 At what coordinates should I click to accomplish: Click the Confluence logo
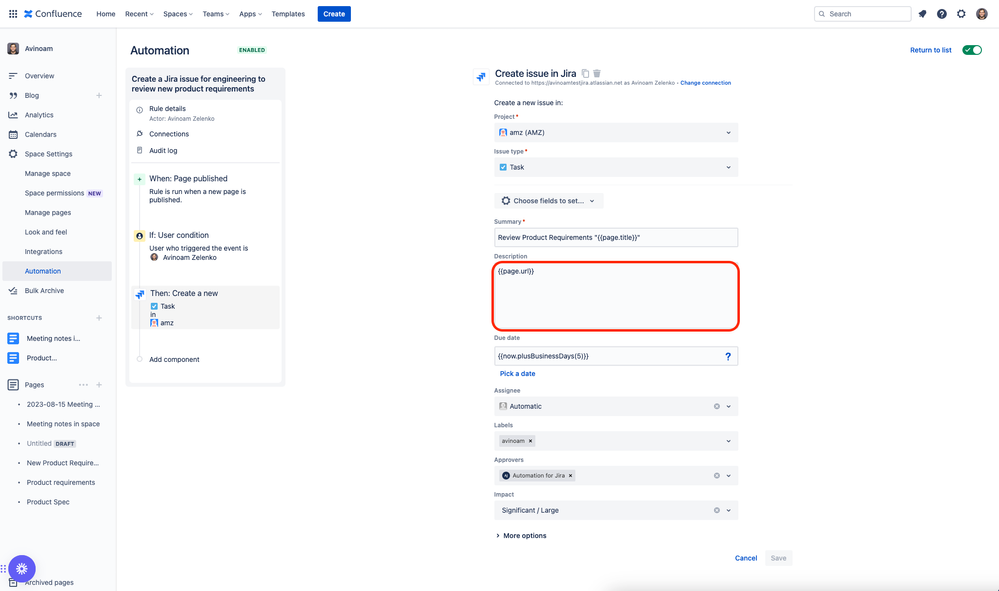click(53, 13)
